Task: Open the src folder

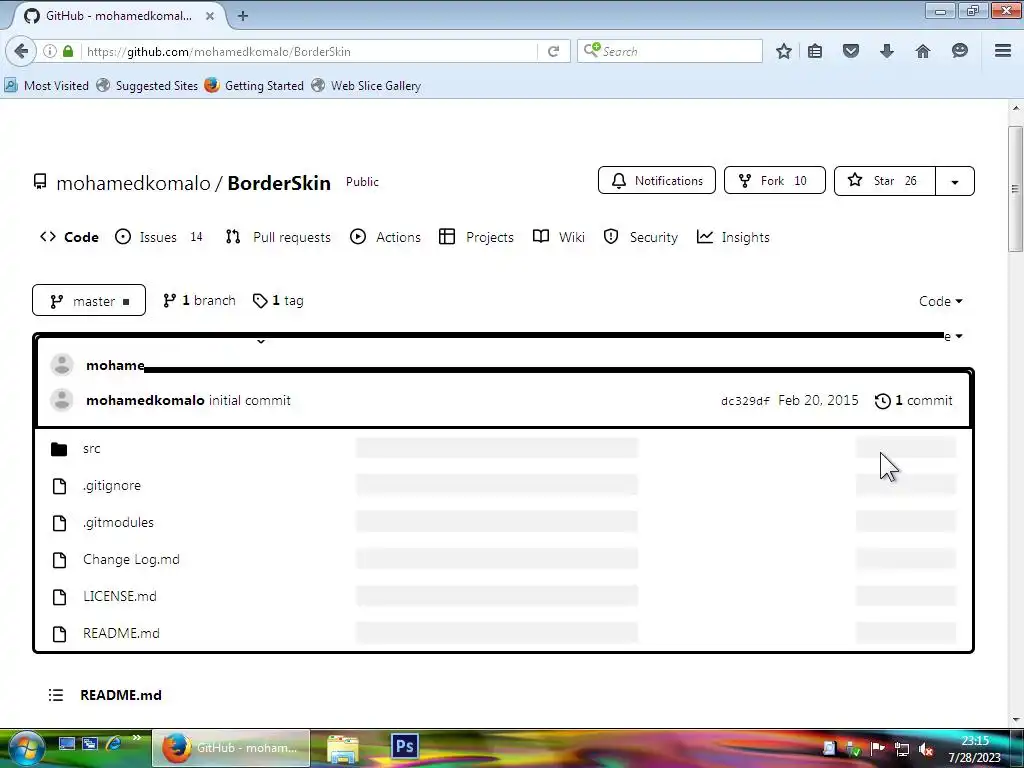Action: pos(91,449)
